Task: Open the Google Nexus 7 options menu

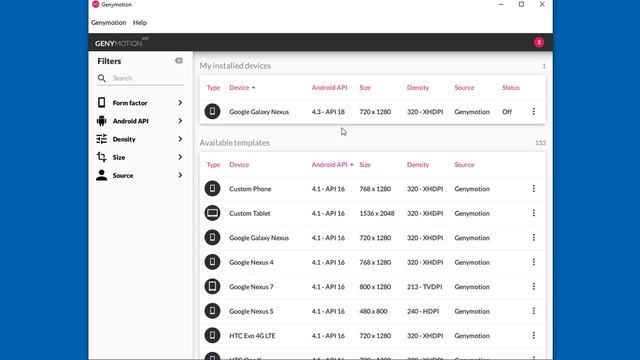Action: (533, 287)
